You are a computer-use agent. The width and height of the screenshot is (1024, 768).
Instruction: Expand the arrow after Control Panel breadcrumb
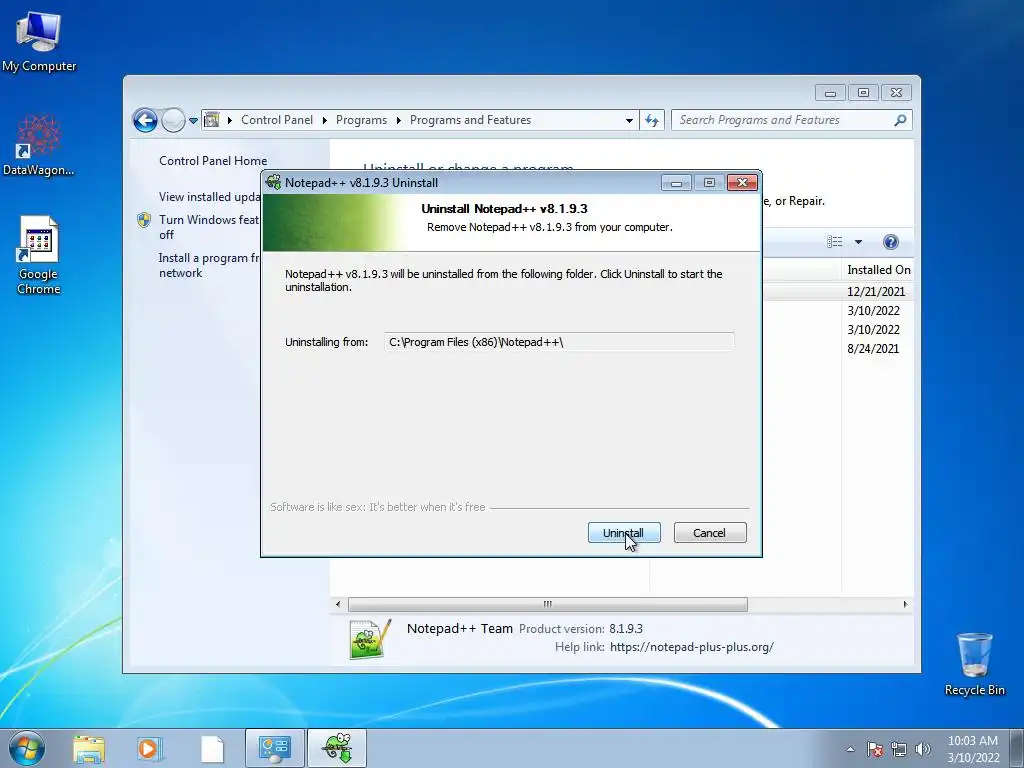[325, 120]
